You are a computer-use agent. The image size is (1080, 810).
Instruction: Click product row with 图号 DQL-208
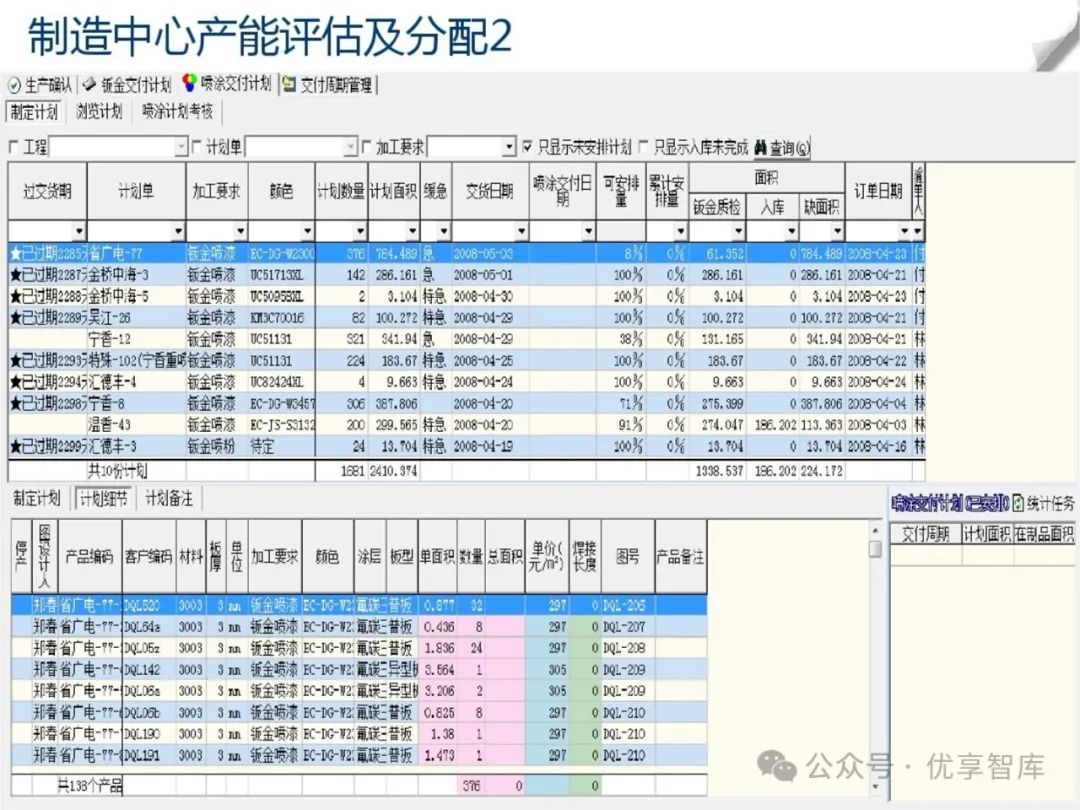[359, 648]
